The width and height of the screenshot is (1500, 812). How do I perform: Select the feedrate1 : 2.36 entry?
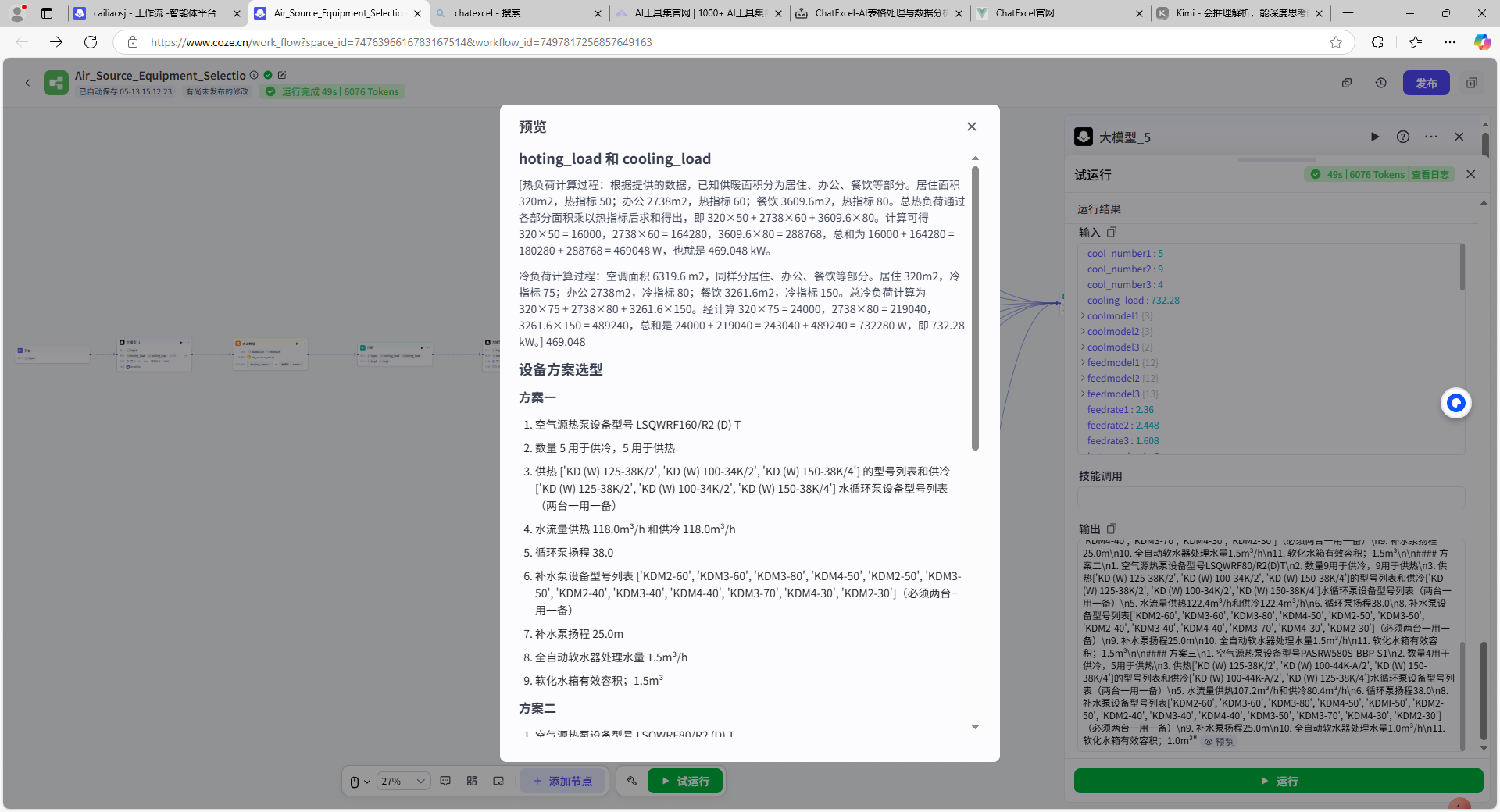click(1120, 410)
